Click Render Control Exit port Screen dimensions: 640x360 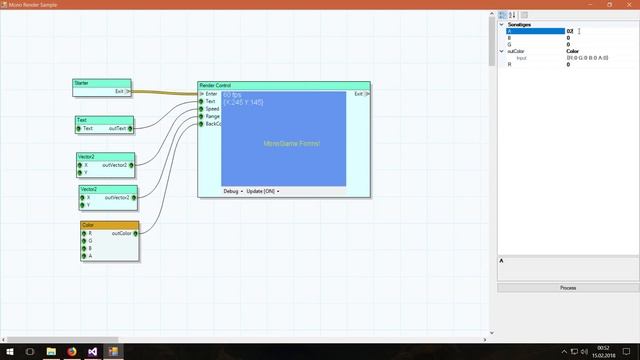pos(367,94)
